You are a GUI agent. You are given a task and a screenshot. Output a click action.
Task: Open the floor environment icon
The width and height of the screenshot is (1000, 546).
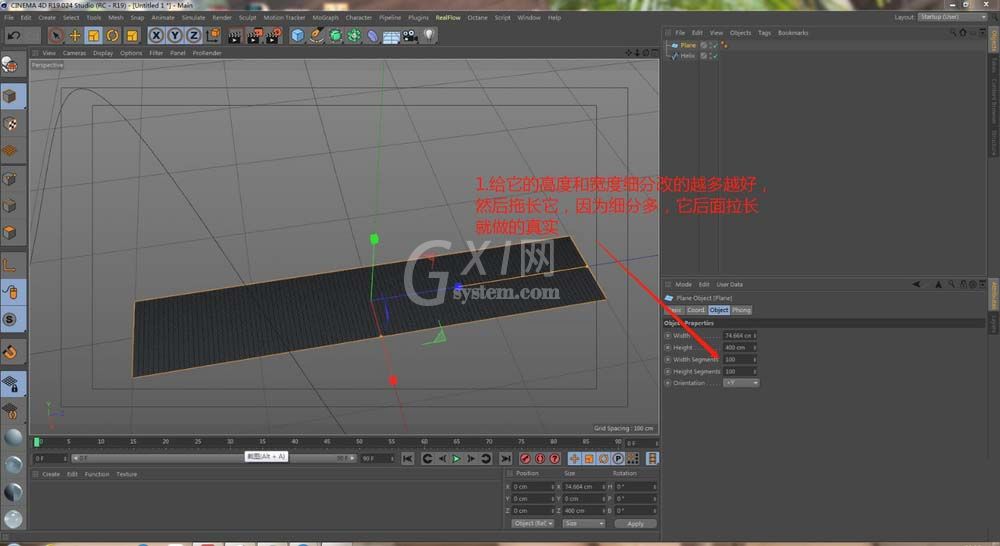391,36
